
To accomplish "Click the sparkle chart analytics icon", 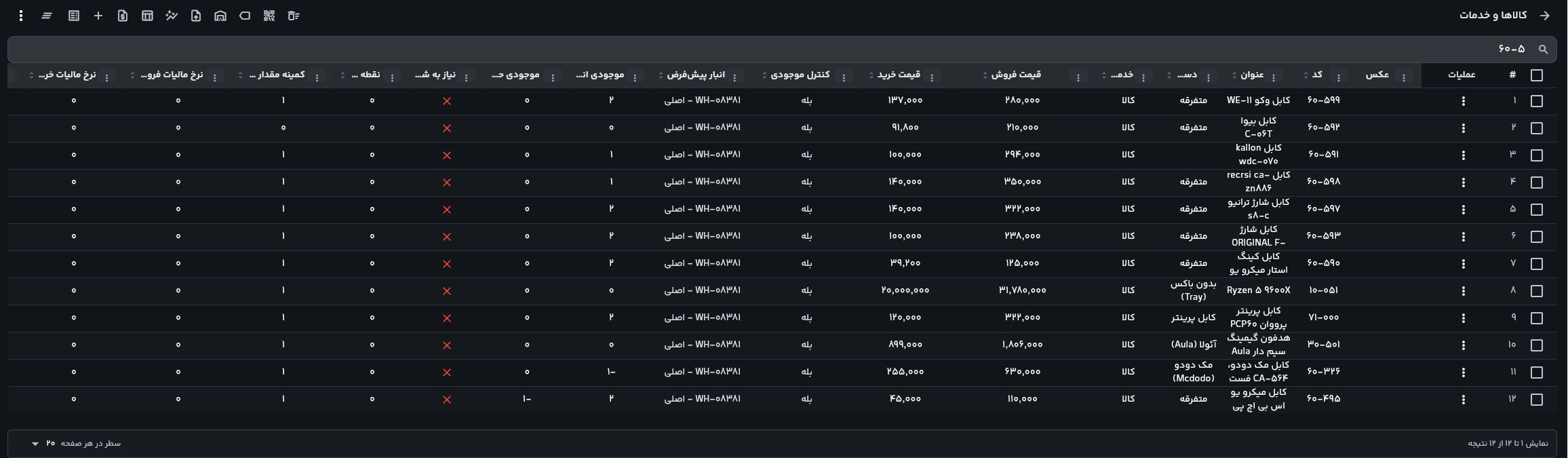I will (x=172, y=16).
